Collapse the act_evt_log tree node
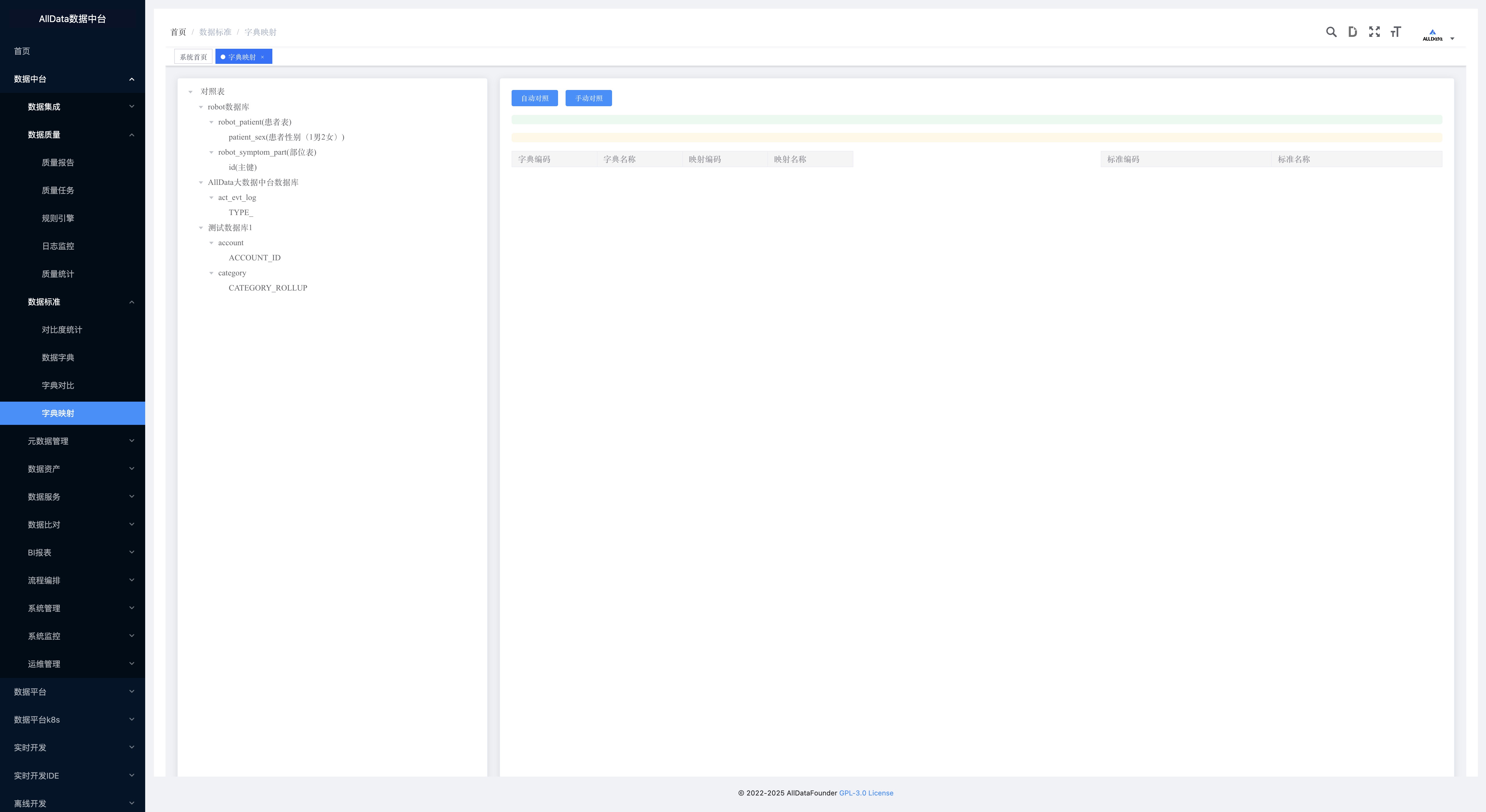The width and height of the screenshot is (1486, 812). (211, 198)
